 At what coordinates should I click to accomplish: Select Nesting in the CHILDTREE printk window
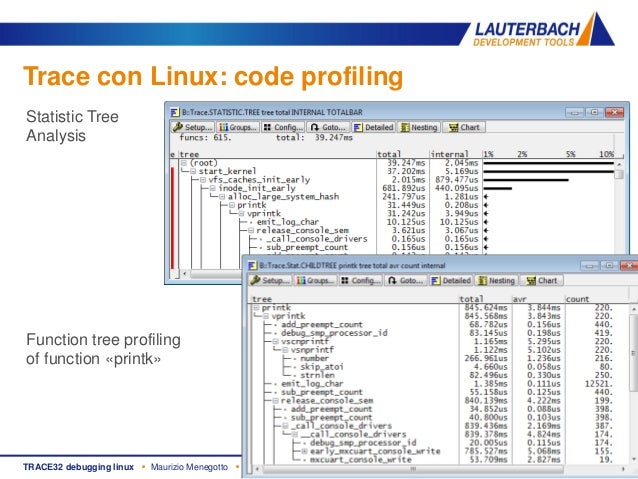pos(496,280)
